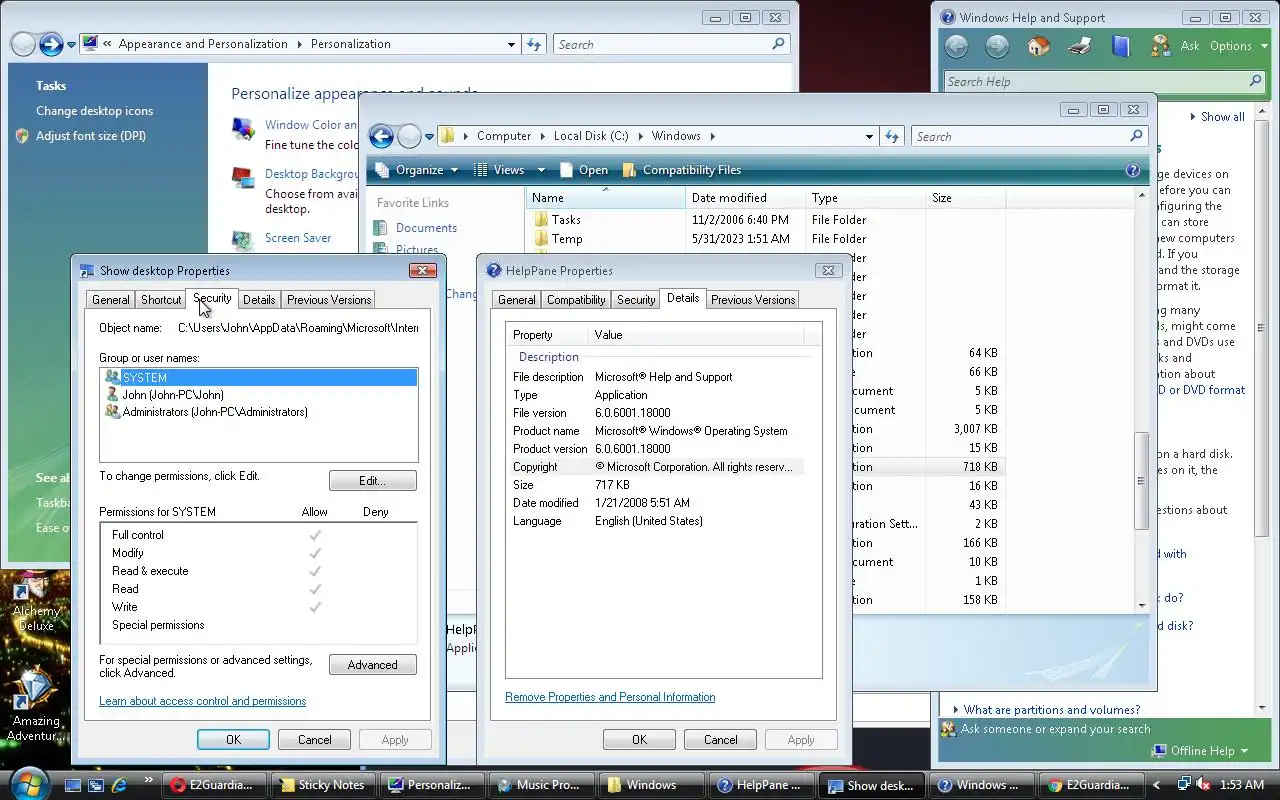The height and width of the screenshot is (800, 1280).
Task: Click the Explorer Search box
Action: pyautogui.click(x=1028, y=136)
